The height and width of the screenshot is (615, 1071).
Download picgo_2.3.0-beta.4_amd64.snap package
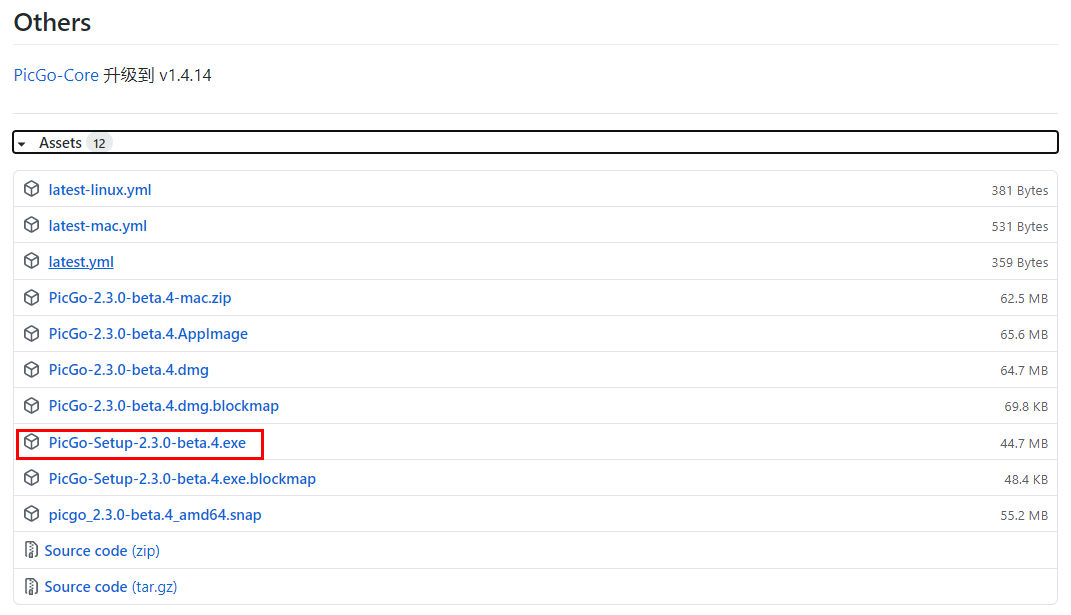[x=155, y=515]
